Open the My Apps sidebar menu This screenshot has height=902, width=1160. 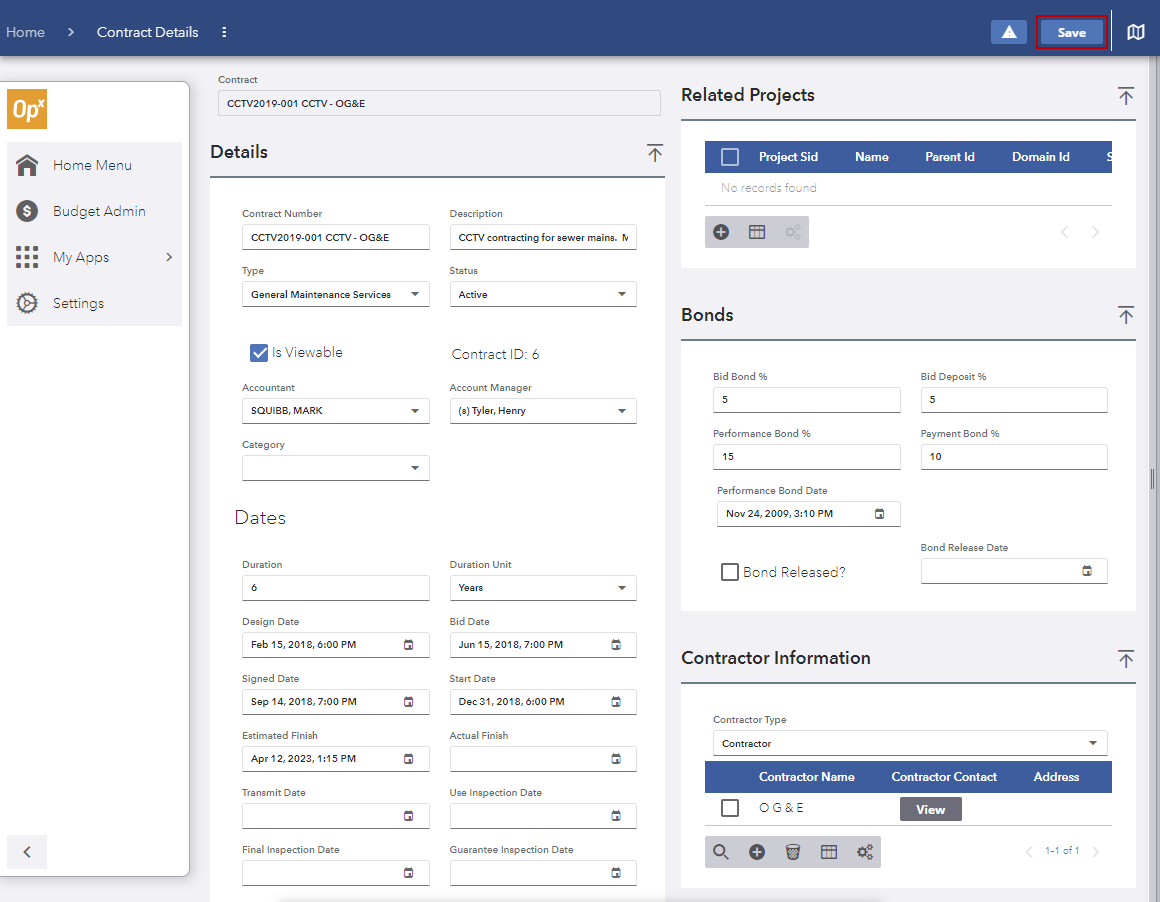click(x=95, y=258)
